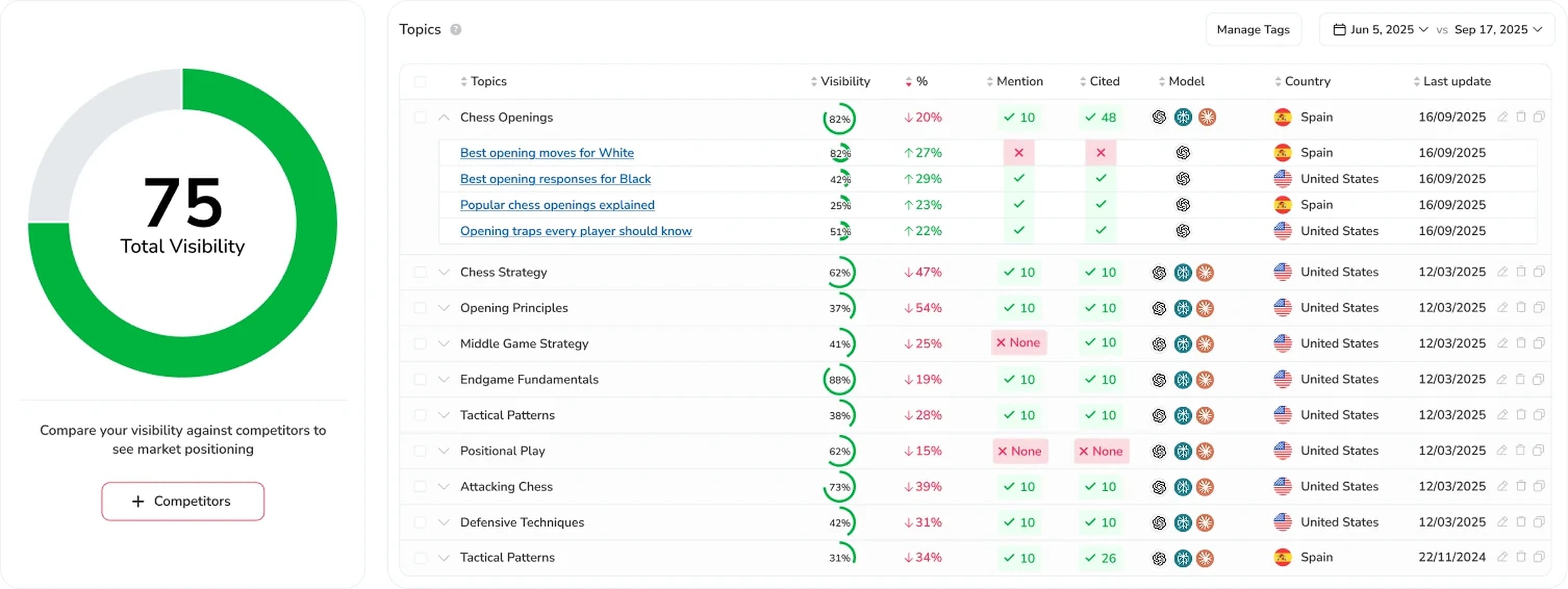Viewport: 1568px width, 589px height.
Task: Expand the Attacking Chess topic
Action: pos(444,487)
